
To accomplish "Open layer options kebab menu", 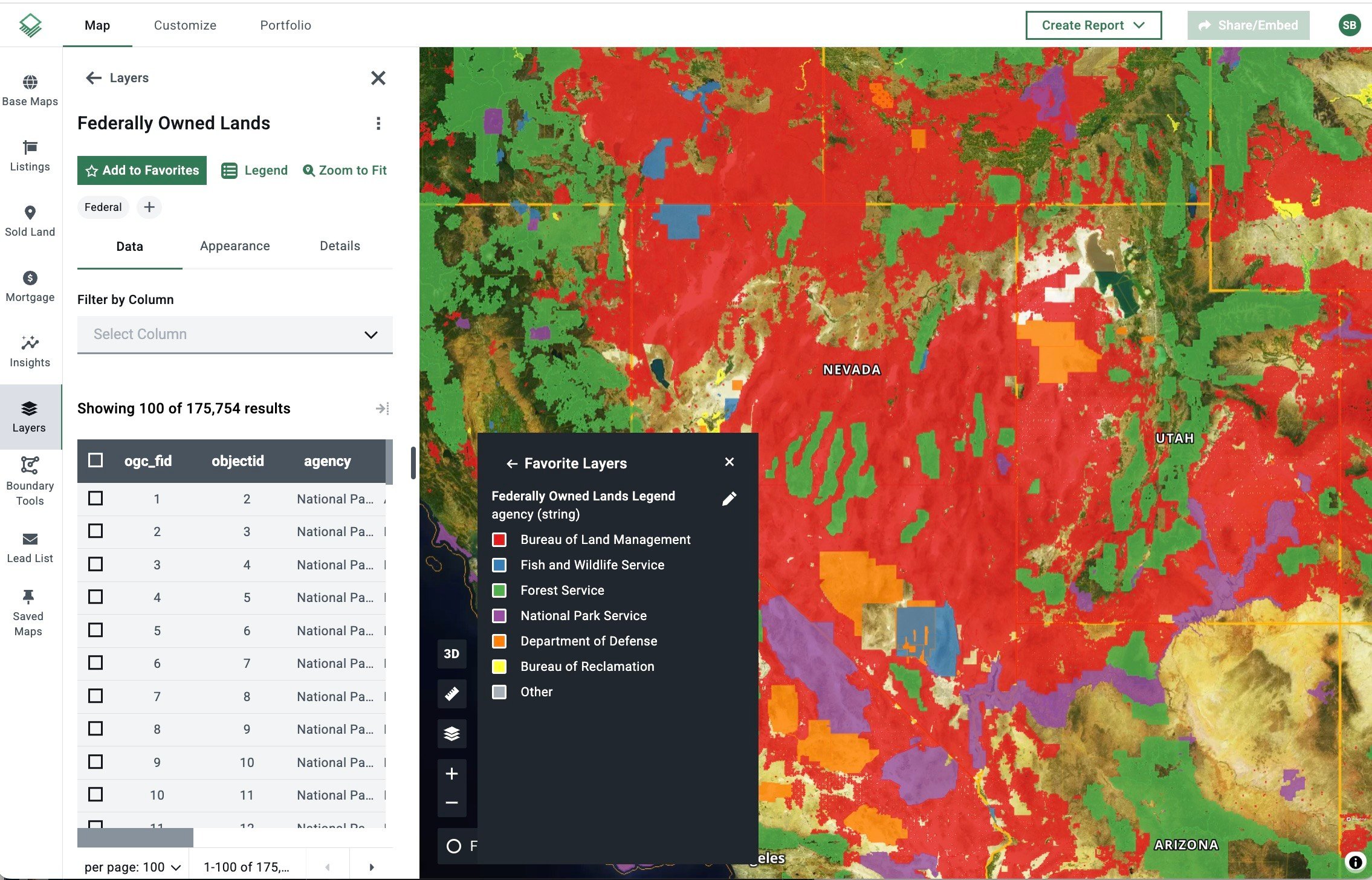I will click(x=380, y=123).
